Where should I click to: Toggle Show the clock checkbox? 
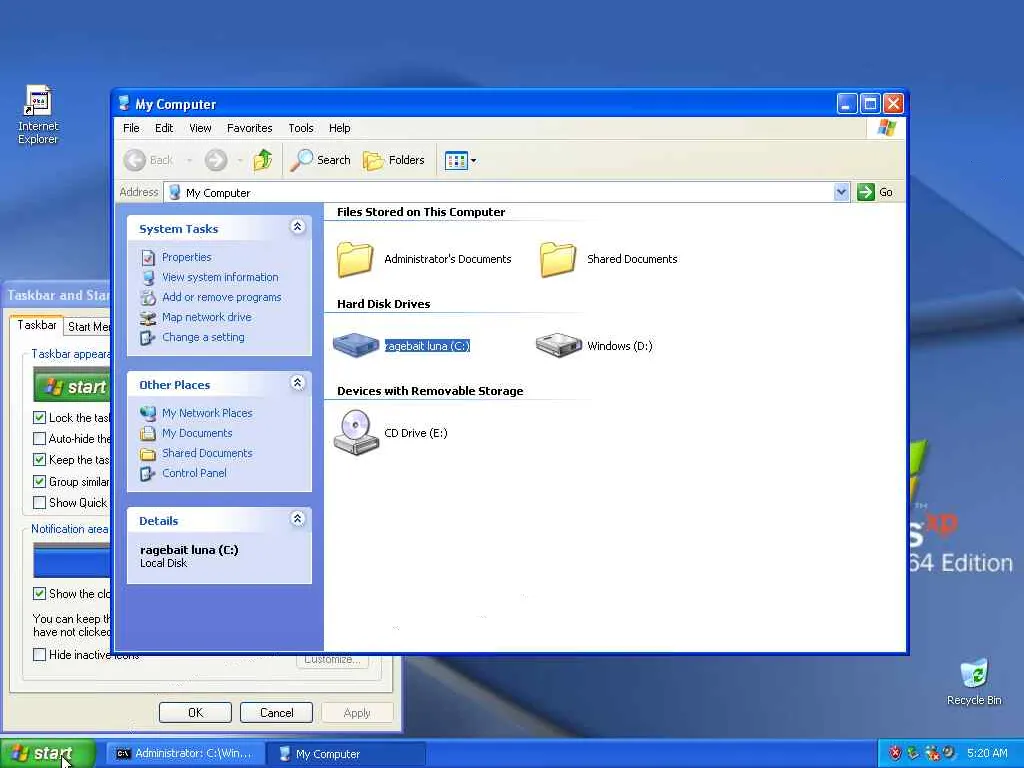coord(39,594)
